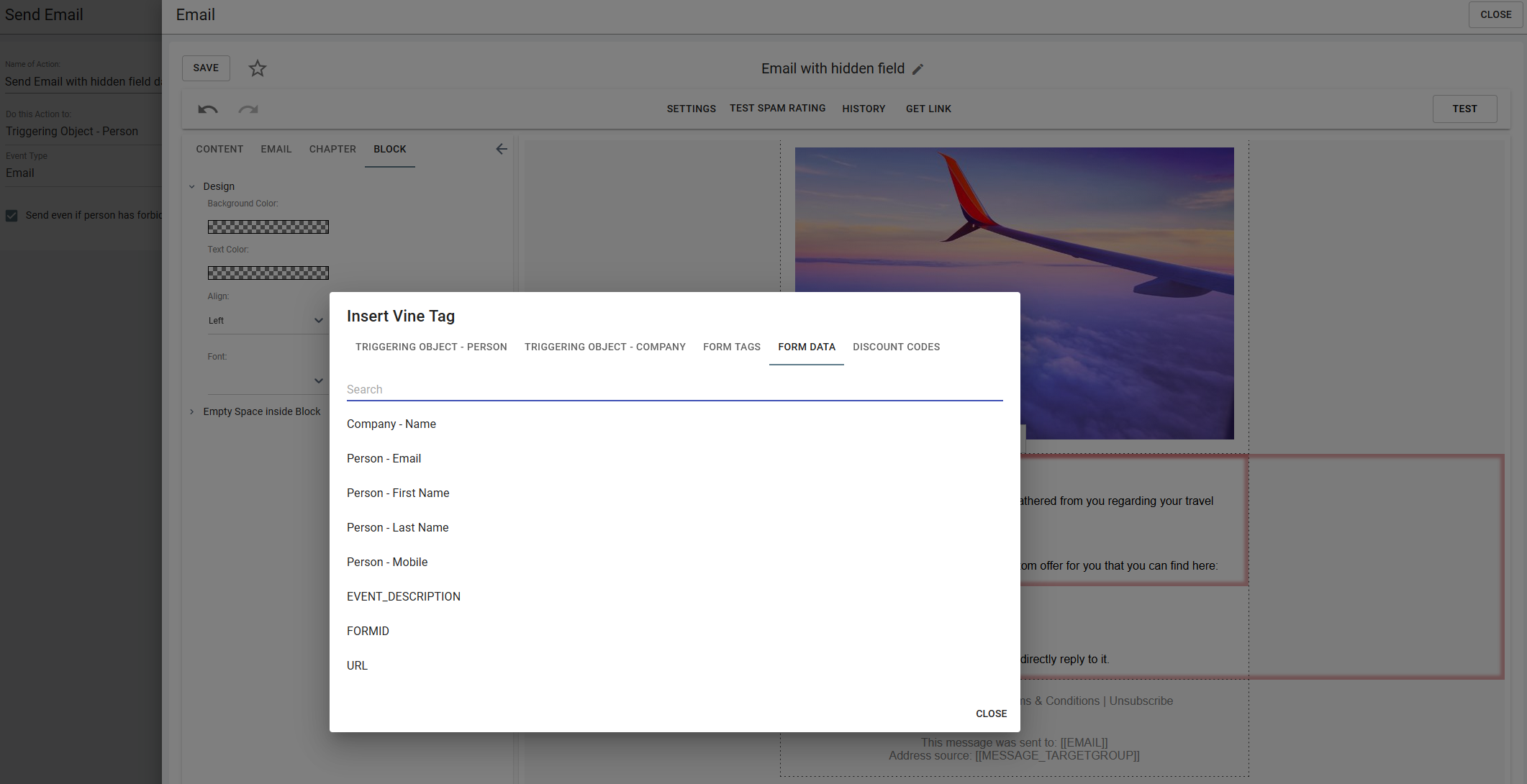Collapse the Design section

192,186
